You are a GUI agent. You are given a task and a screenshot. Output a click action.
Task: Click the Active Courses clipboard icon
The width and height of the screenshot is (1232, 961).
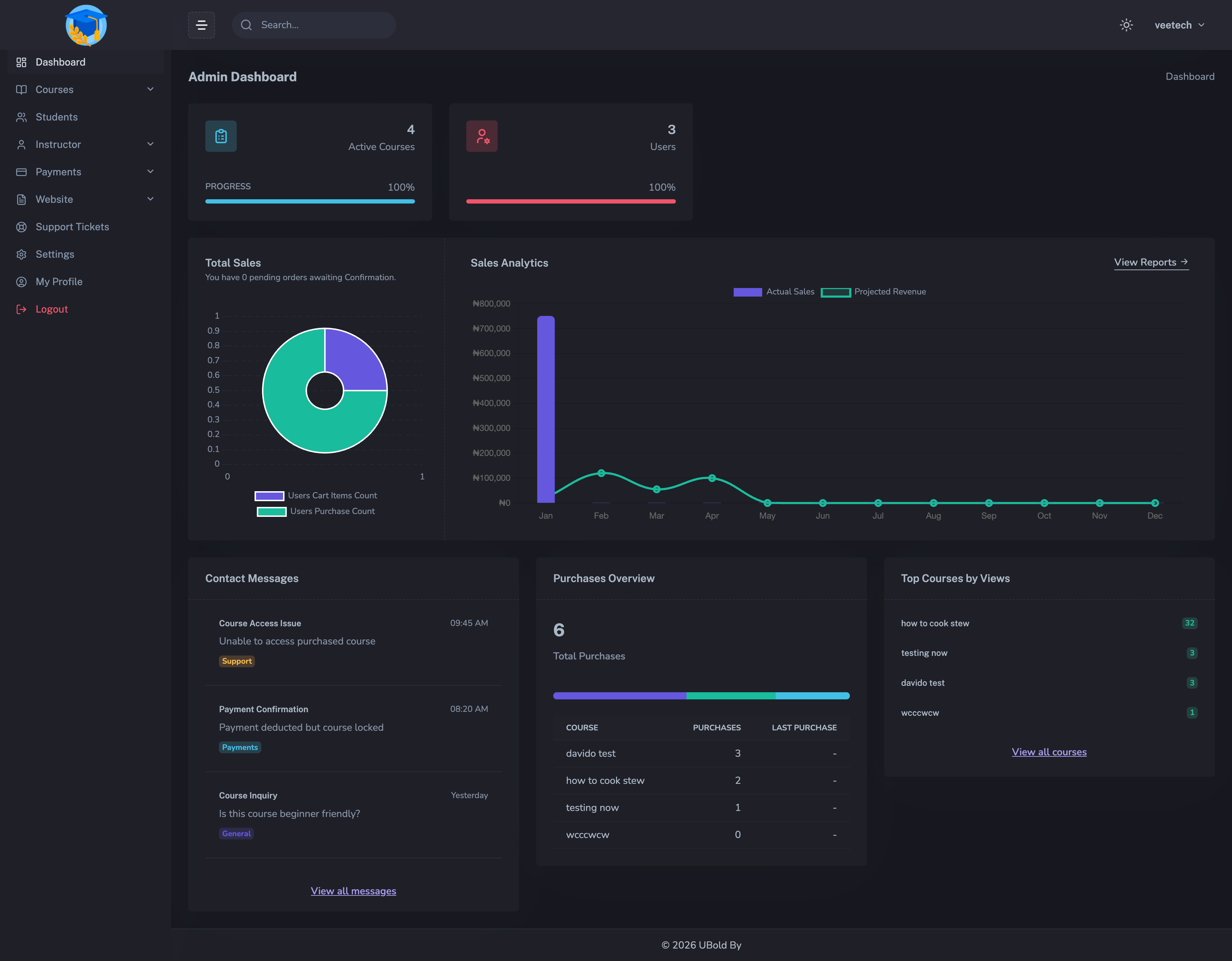click(221, 136)
